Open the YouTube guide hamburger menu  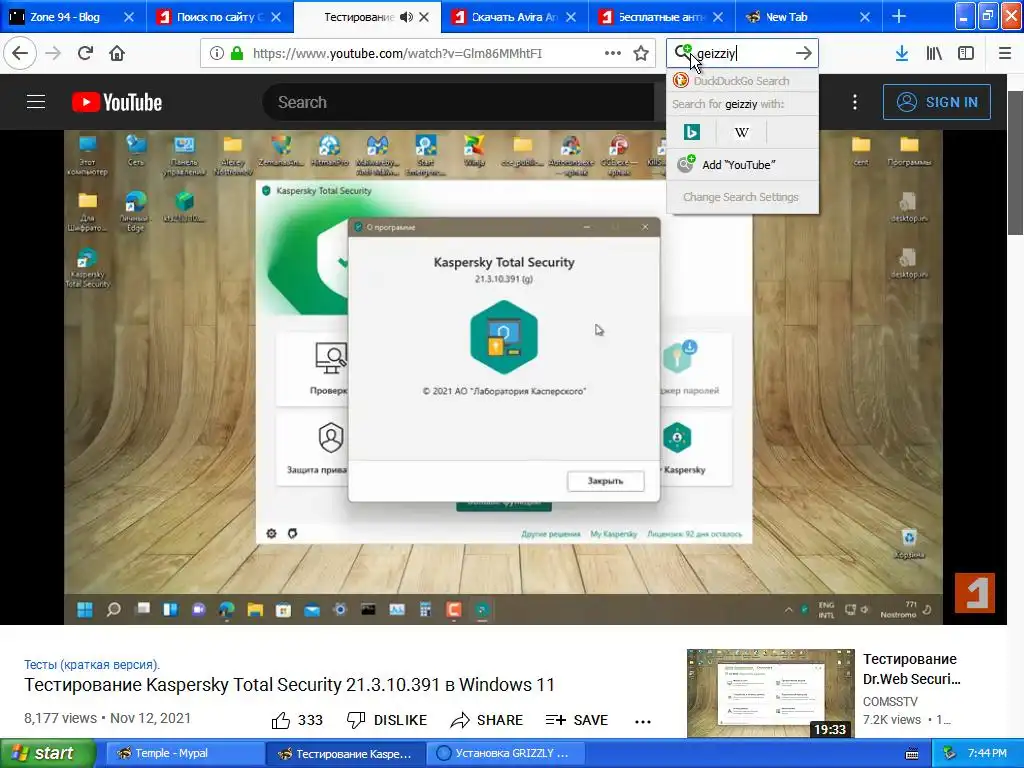(36, 102)
